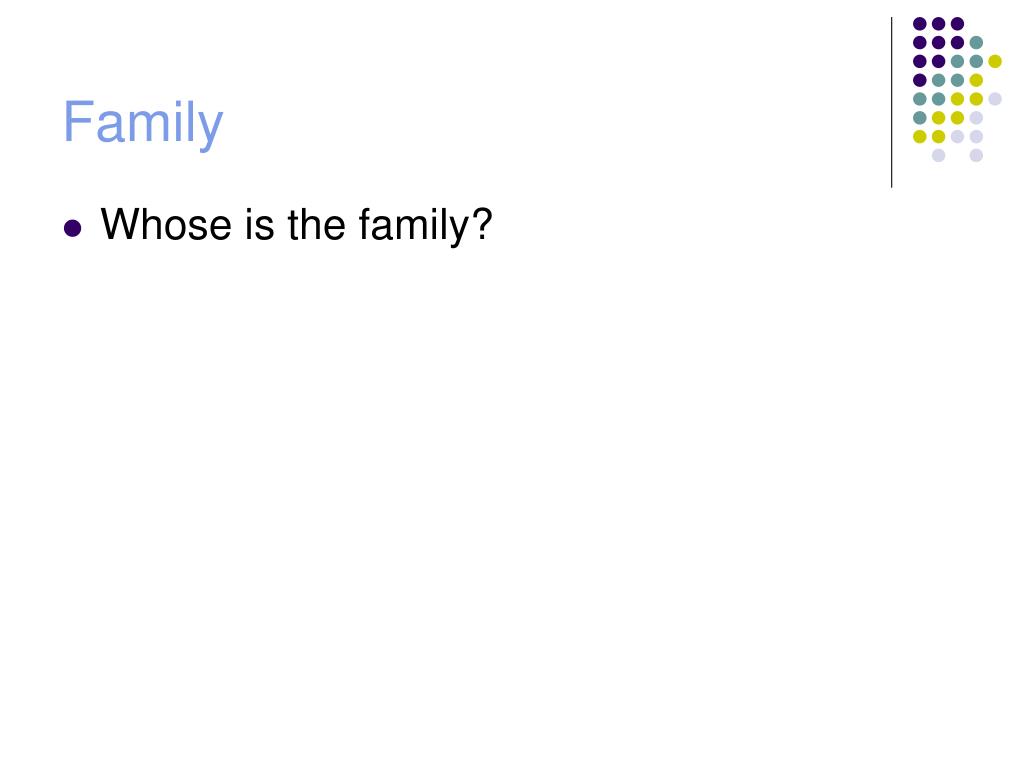This screenshot has width=1024, height=768.
Task: Click the yellow dot ending the third dot row
Action: (995, 61)
